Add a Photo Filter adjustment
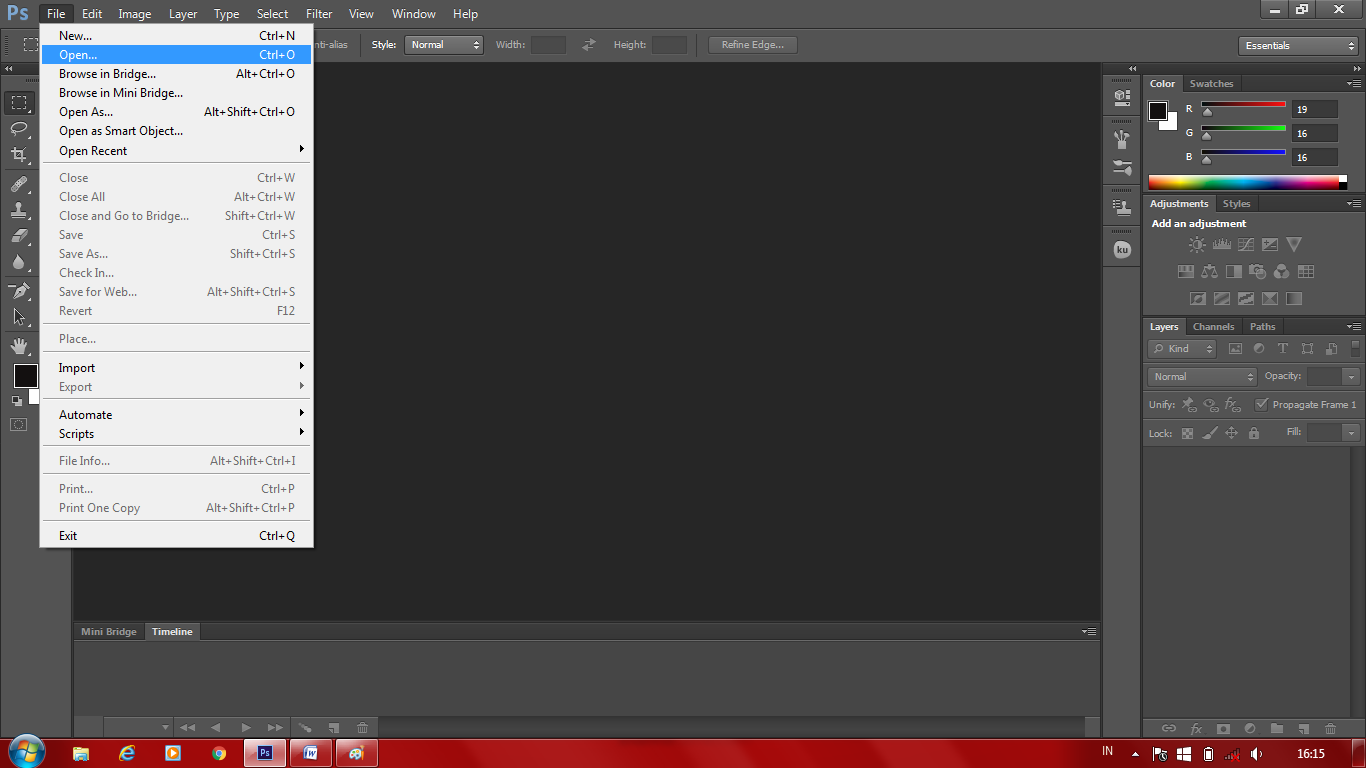1366x768 pixels. pyautogui.click(x=1258, y=271)
